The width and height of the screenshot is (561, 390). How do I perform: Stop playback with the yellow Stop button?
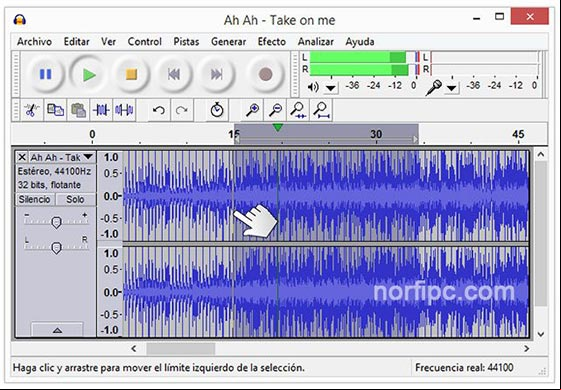coord(131,74)
